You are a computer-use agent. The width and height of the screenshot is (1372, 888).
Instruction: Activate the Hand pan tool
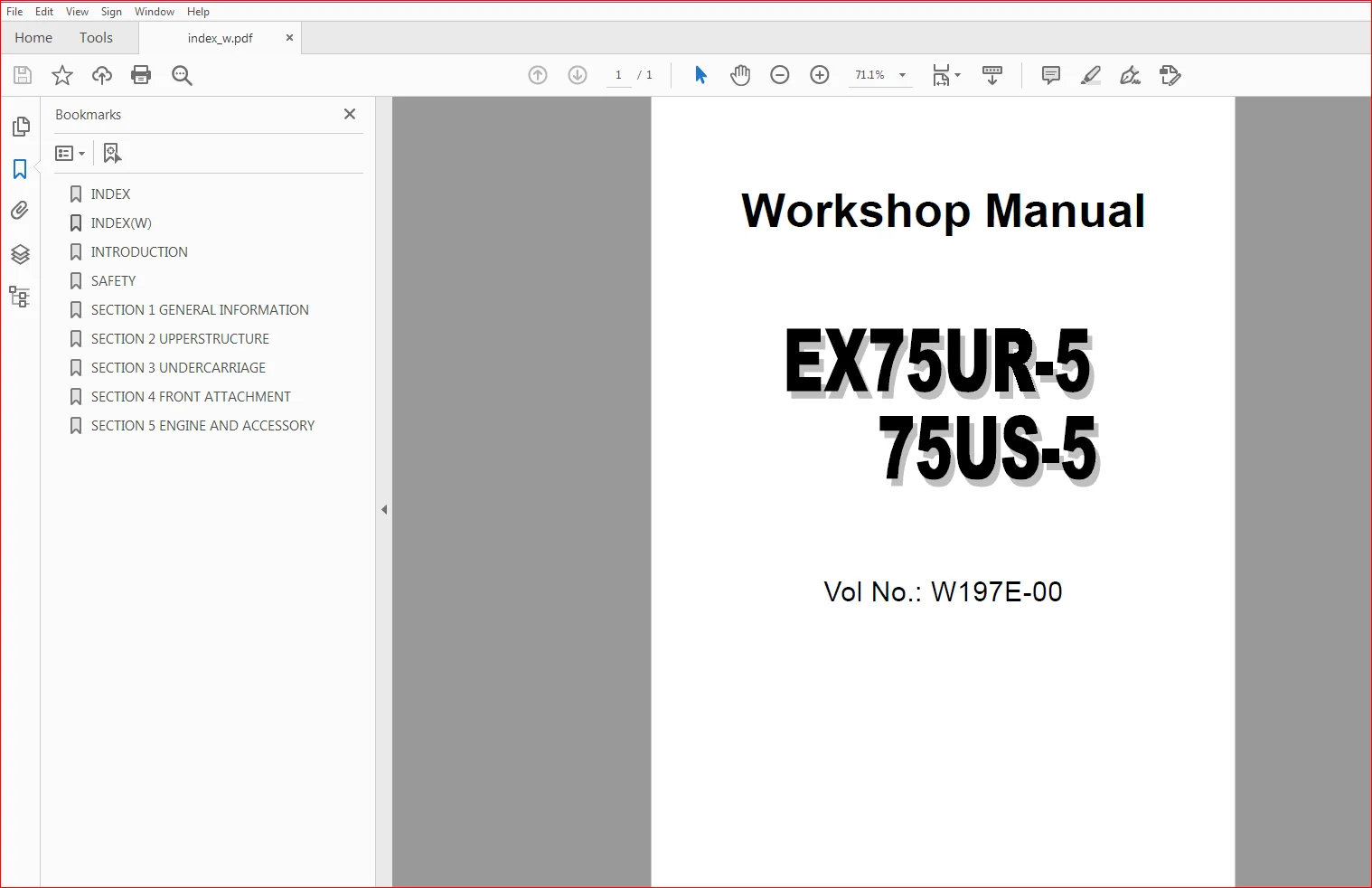740,75
